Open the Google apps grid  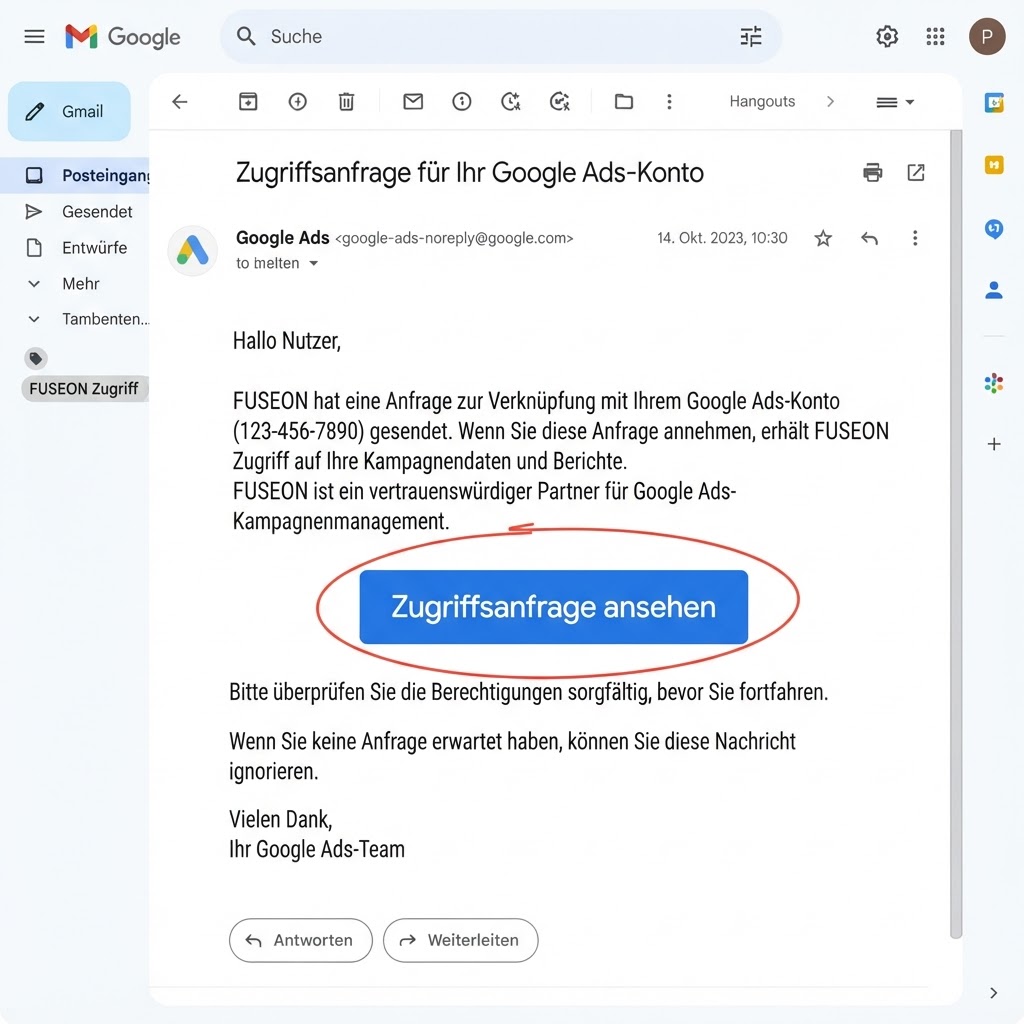(x=935, y=37)
